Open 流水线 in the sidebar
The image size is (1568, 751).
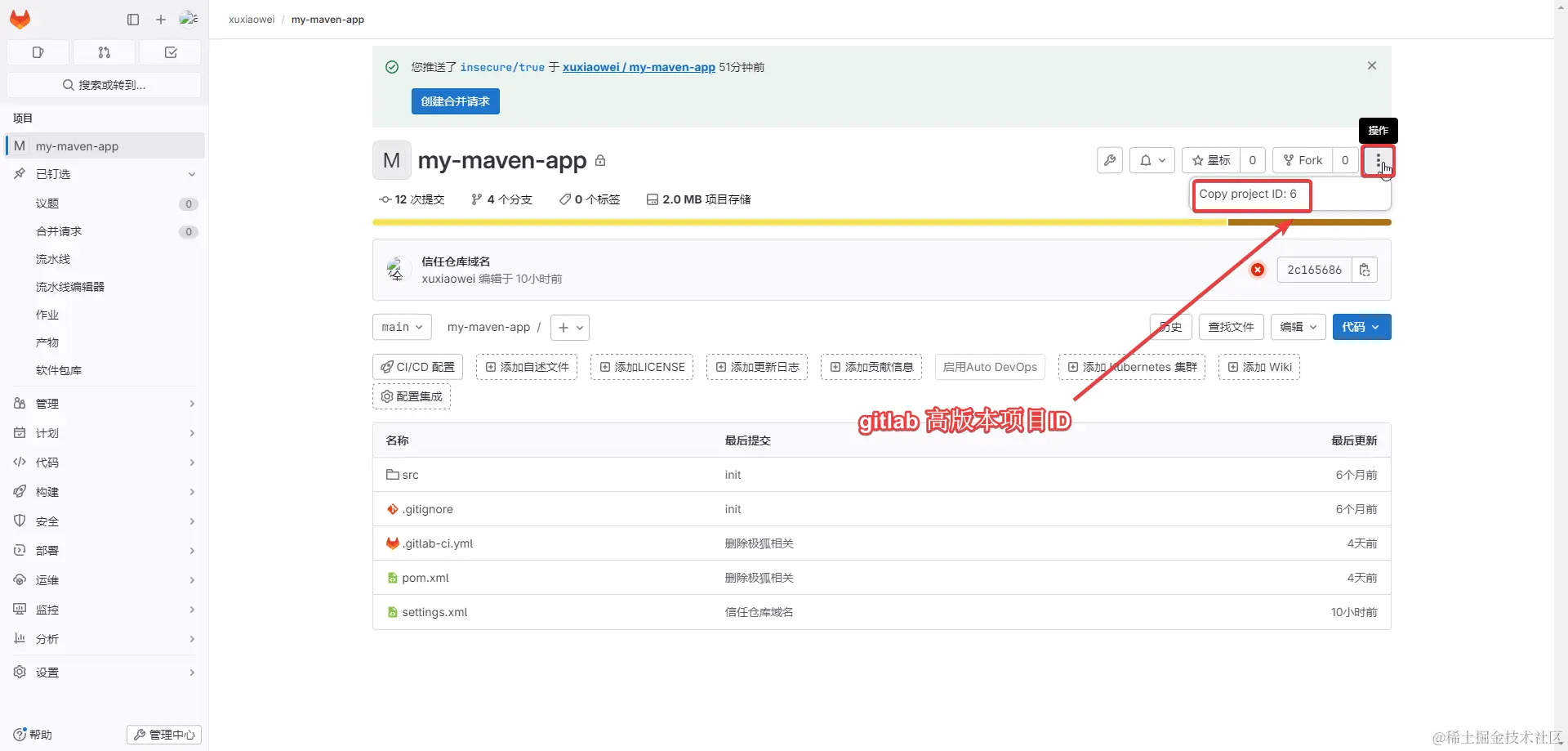105,259
